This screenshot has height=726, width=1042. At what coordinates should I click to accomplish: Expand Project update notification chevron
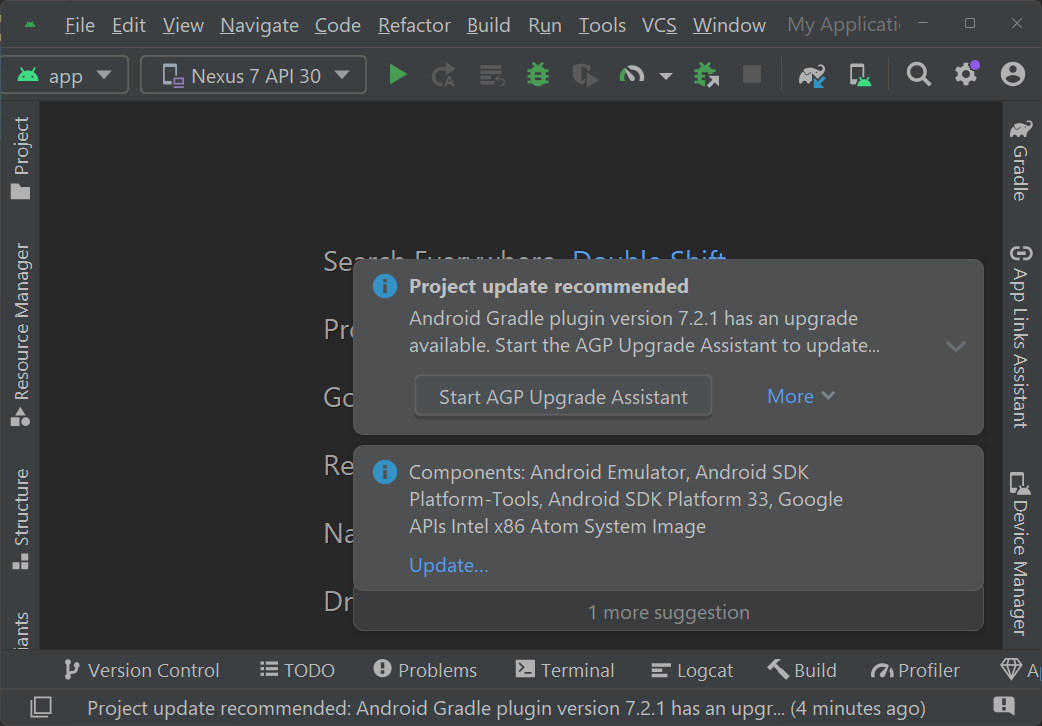[x=956, y=346]
